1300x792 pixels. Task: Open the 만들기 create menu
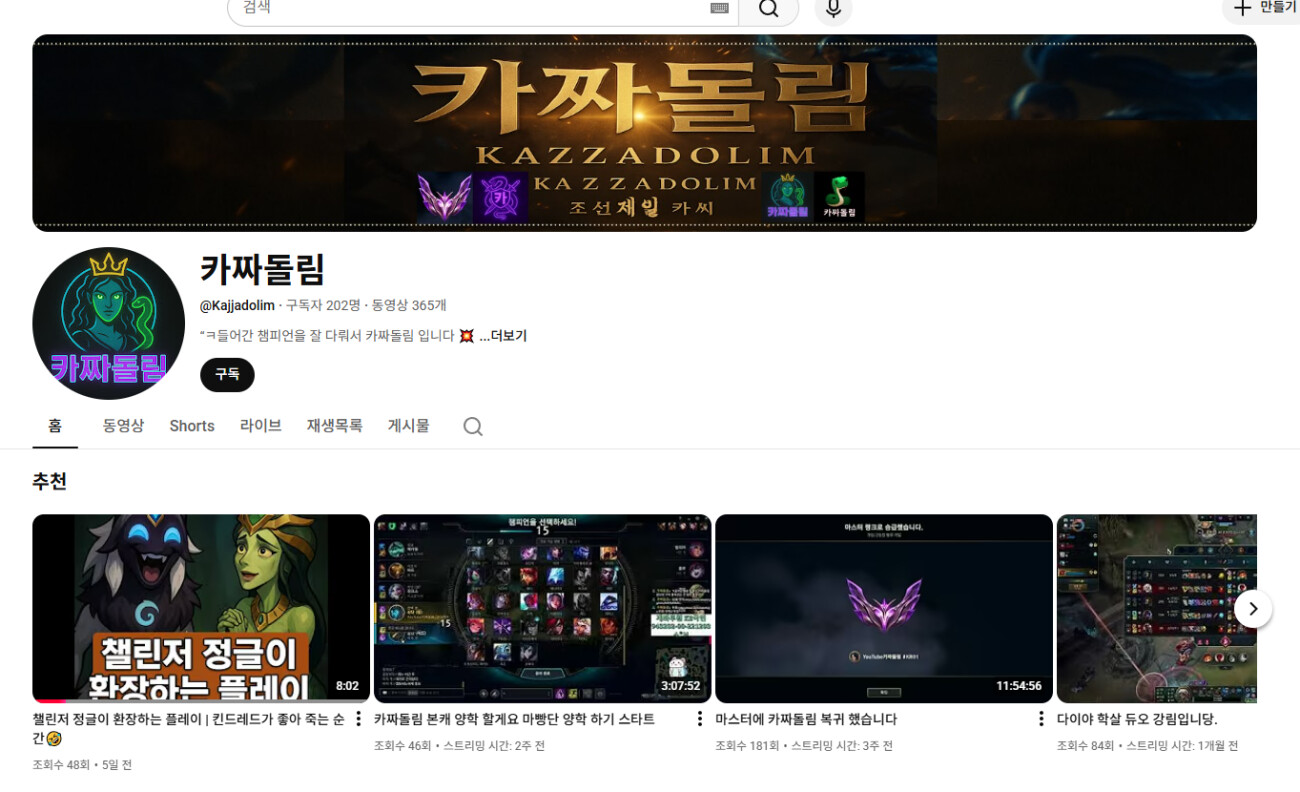(1263, 8)
